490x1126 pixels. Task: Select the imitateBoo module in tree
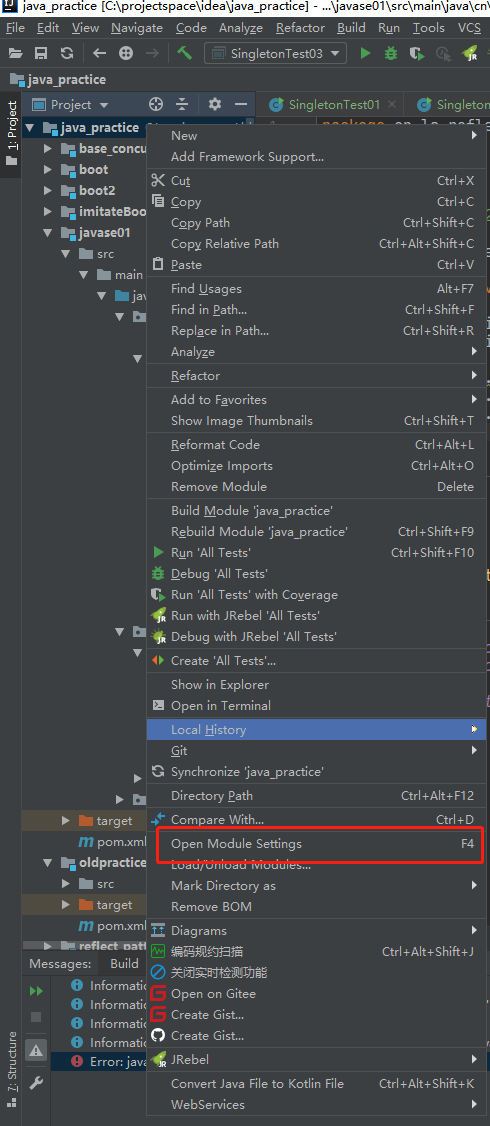click(103, 212)
